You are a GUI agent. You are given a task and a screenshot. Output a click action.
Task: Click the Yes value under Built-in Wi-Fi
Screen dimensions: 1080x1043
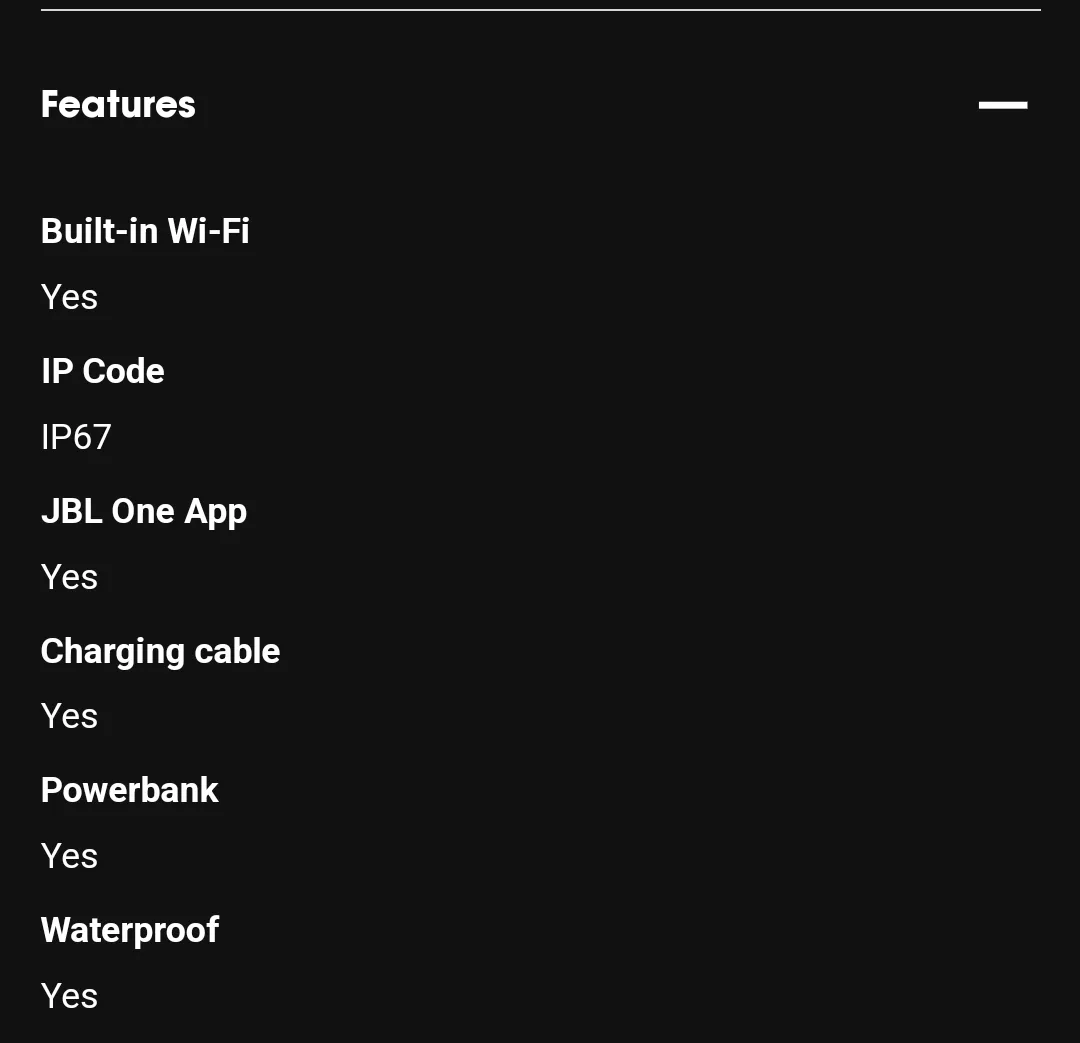70,297
